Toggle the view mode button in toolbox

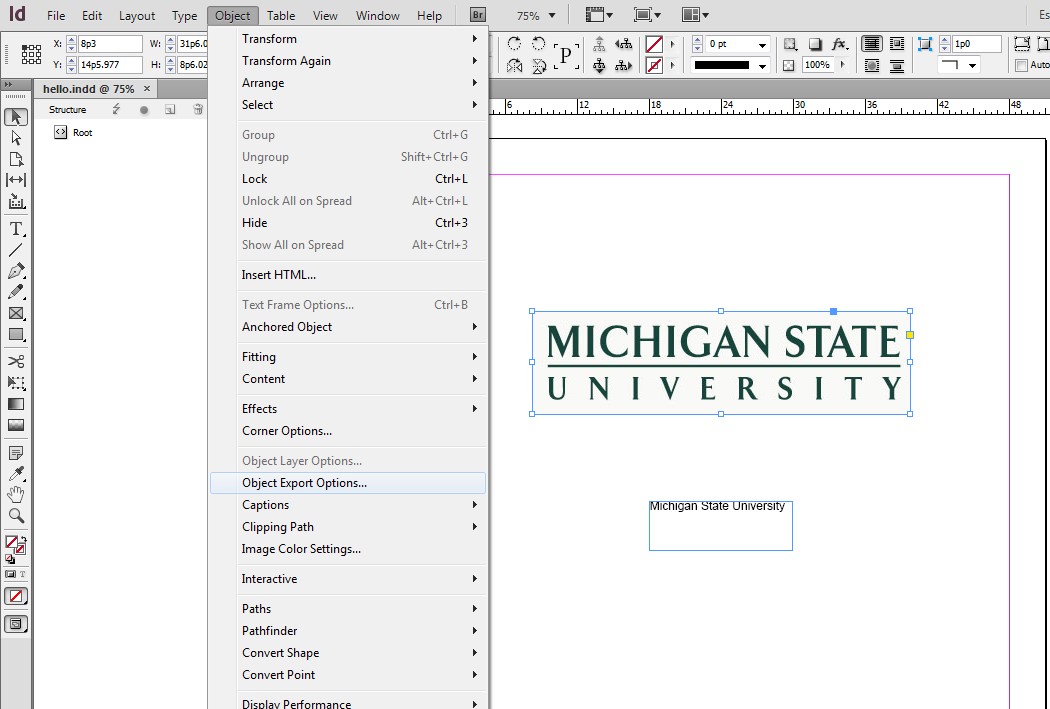[x=16, y=624]
